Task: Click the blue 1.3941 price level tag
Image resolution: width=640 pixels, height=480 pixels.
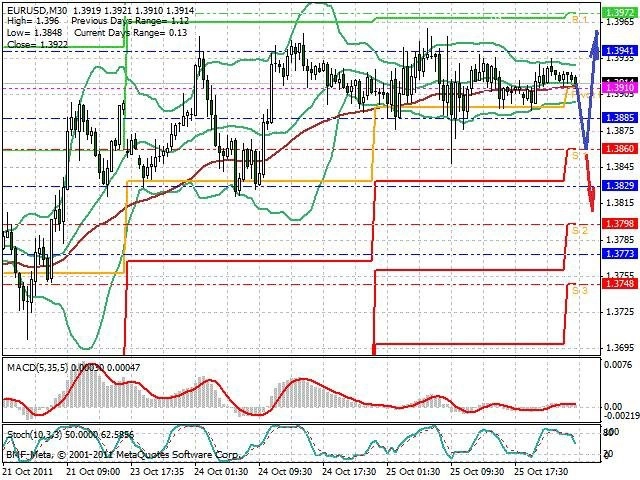Action: click(x=620, y=51)
